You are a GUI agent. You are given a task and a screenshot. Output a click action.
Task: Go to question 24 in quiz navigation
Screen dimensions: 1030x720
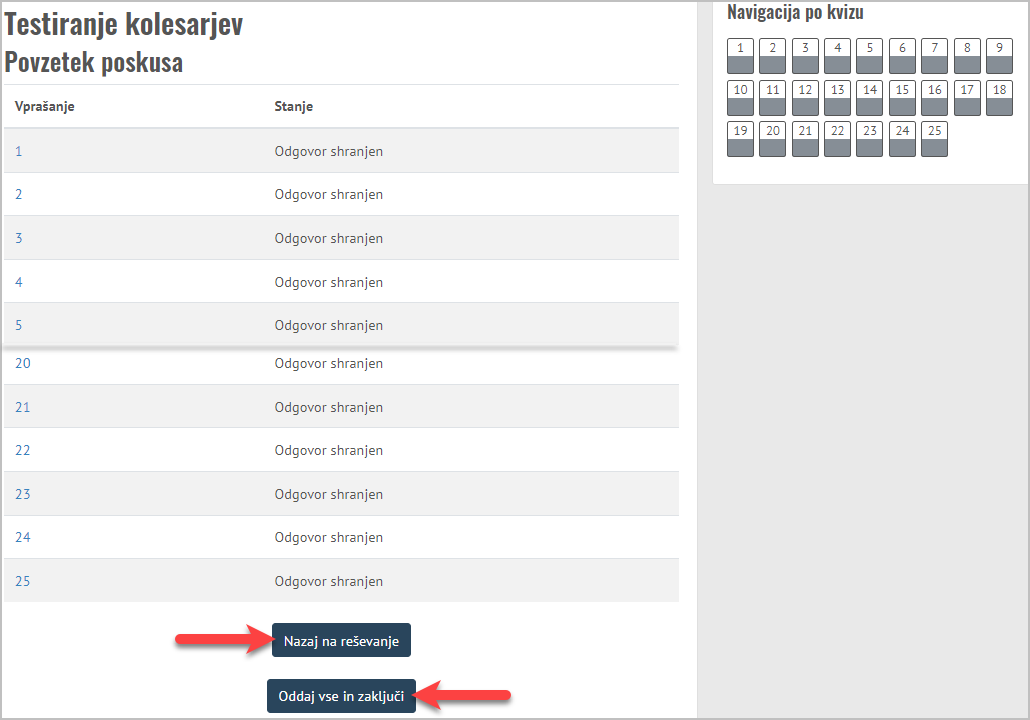pos(902,139)
